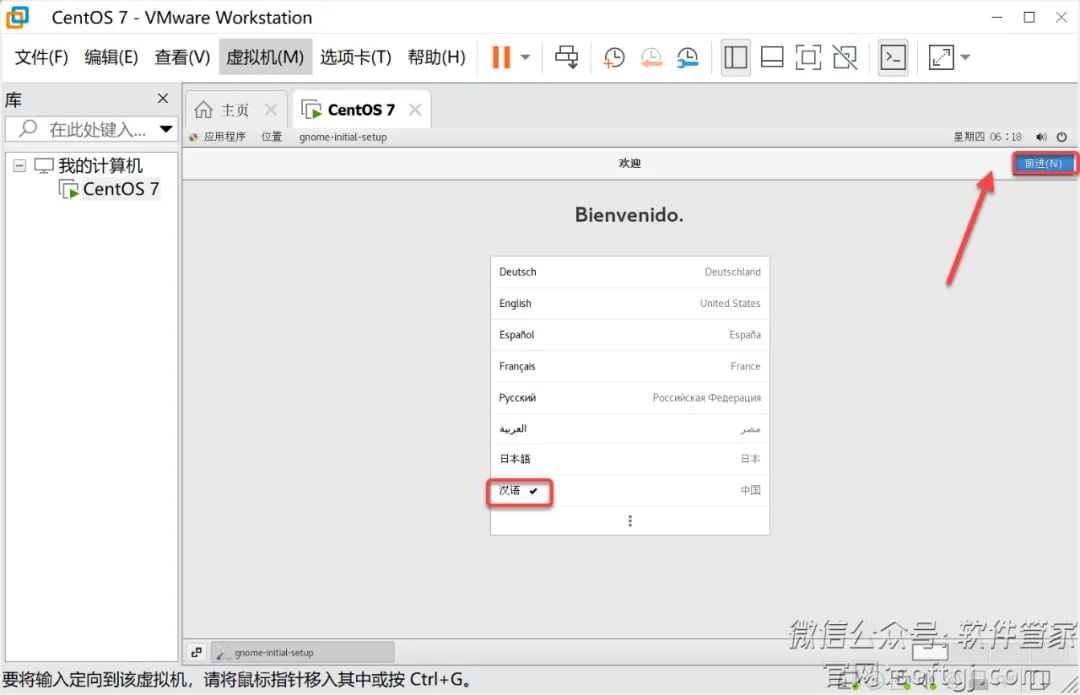Open the snapshot manager icon

point(687,57)
